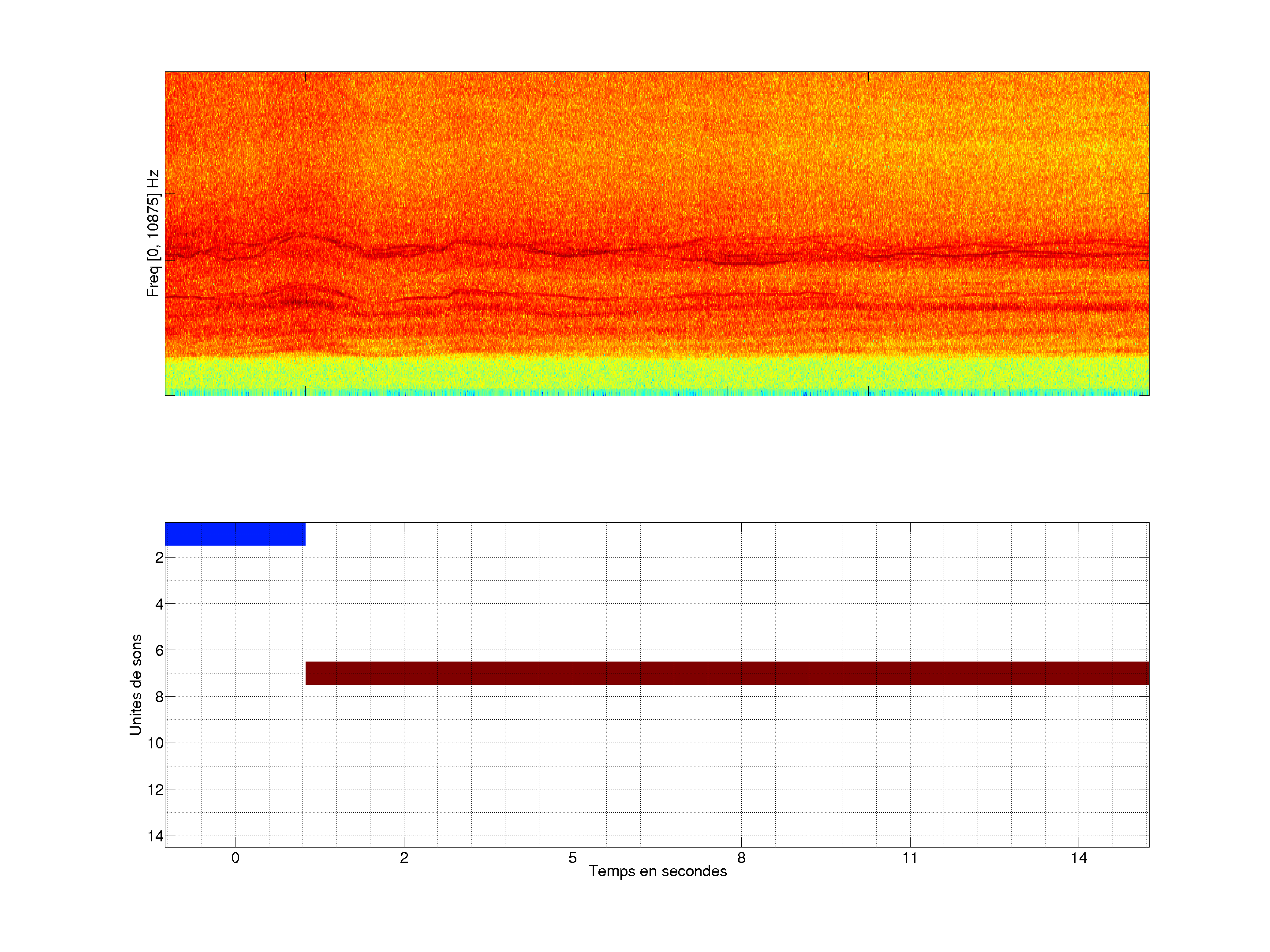Screen dimensions: 1270x952
Task: Click the left end of the dark red unit-7 bar
Action: point(310,673)
